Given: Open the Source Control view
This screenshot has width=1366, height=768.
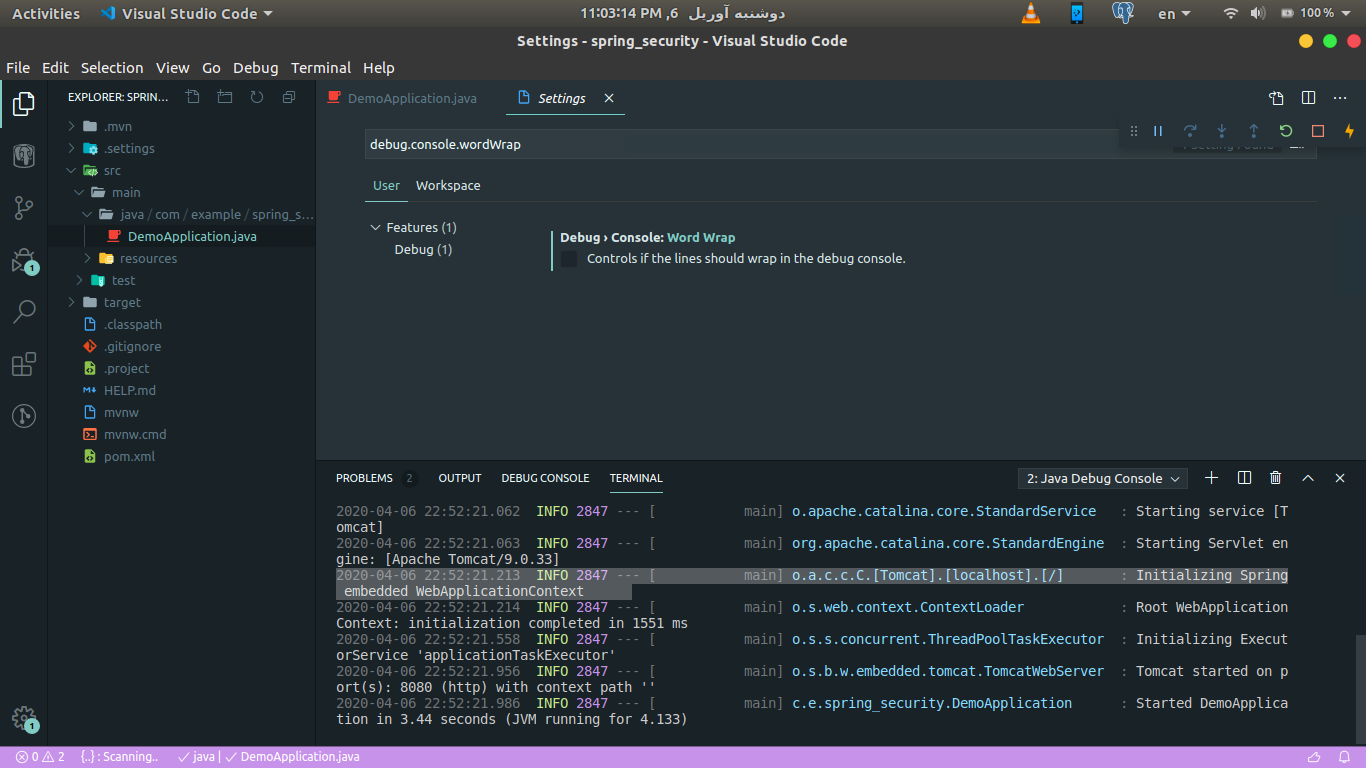Looking at the screenshot, I should 24,207.
